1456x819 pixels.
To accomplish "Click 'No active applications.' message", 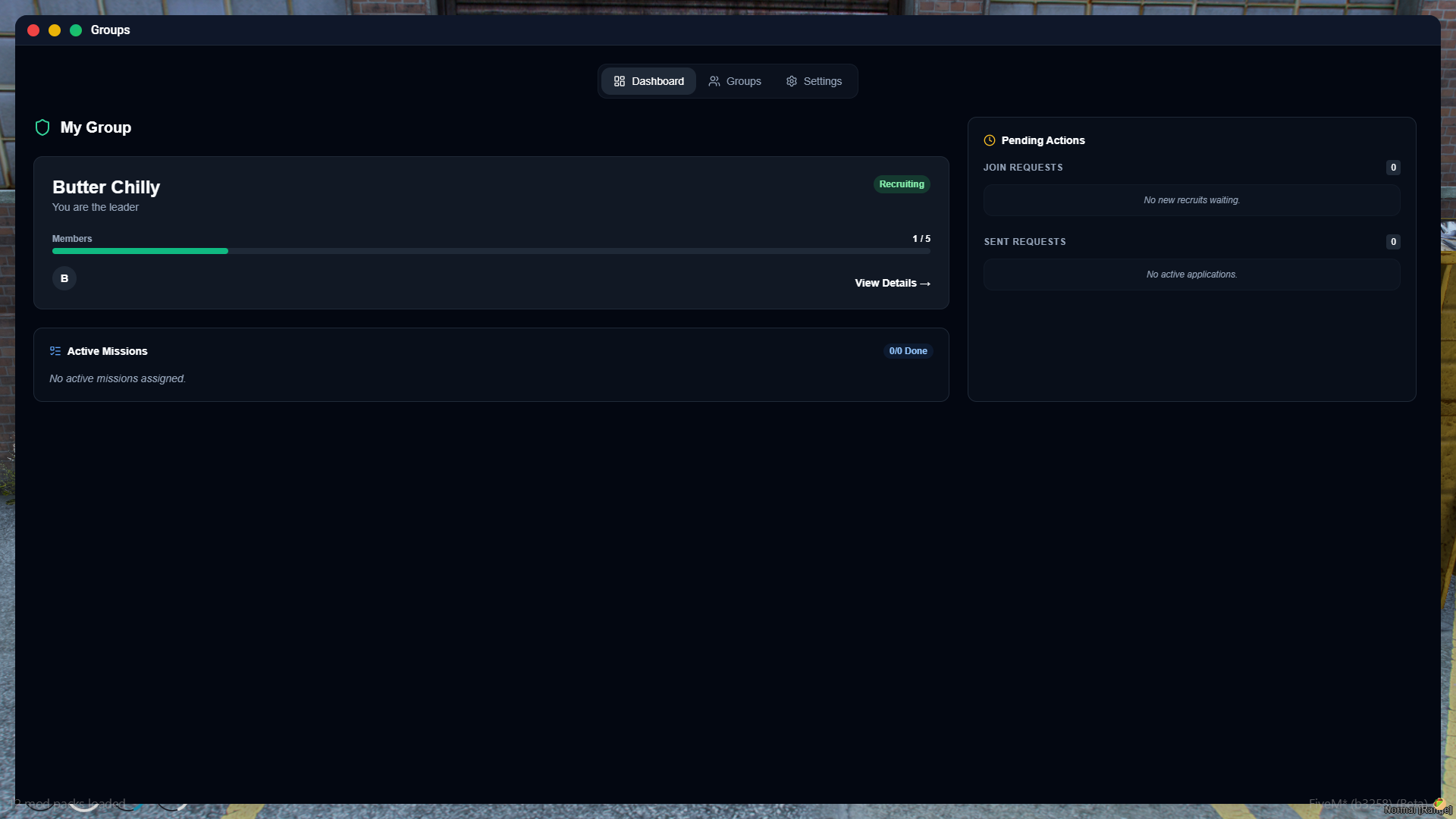I will point(1192,275).
